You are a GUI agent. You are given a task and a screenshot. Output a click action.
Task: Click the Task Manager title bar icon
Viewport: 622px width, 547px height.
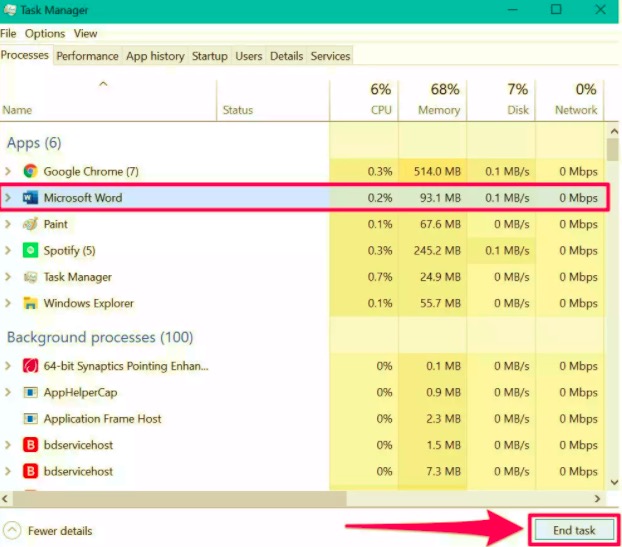click(x=10, y=10)
